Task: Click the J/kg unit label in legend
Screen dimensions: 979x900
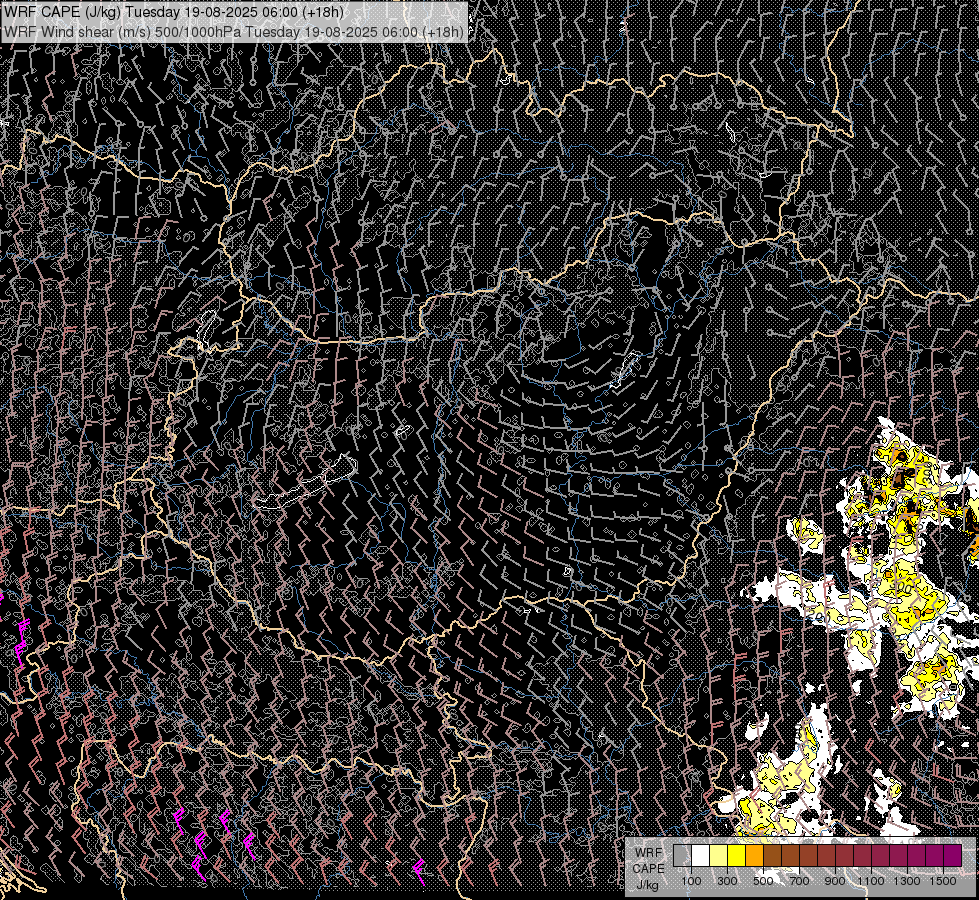Action: 647,885
